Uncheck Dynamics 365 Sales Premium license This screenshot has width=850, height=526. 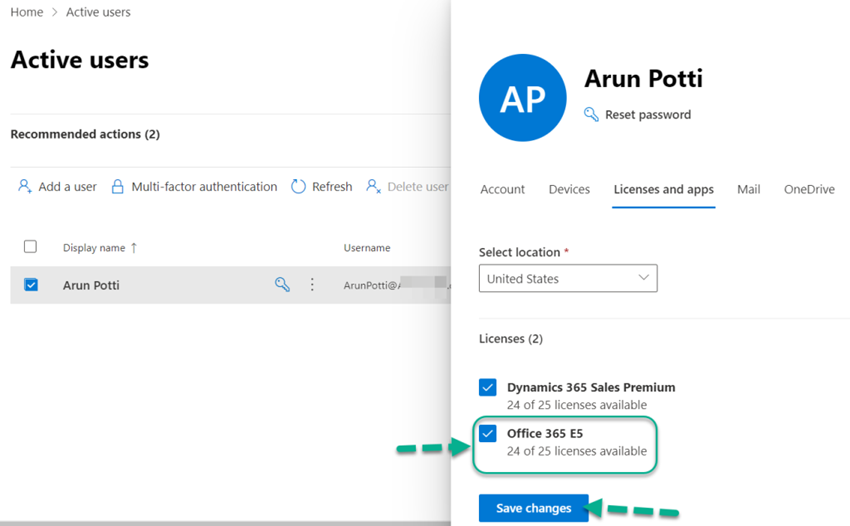coord(487,387)
